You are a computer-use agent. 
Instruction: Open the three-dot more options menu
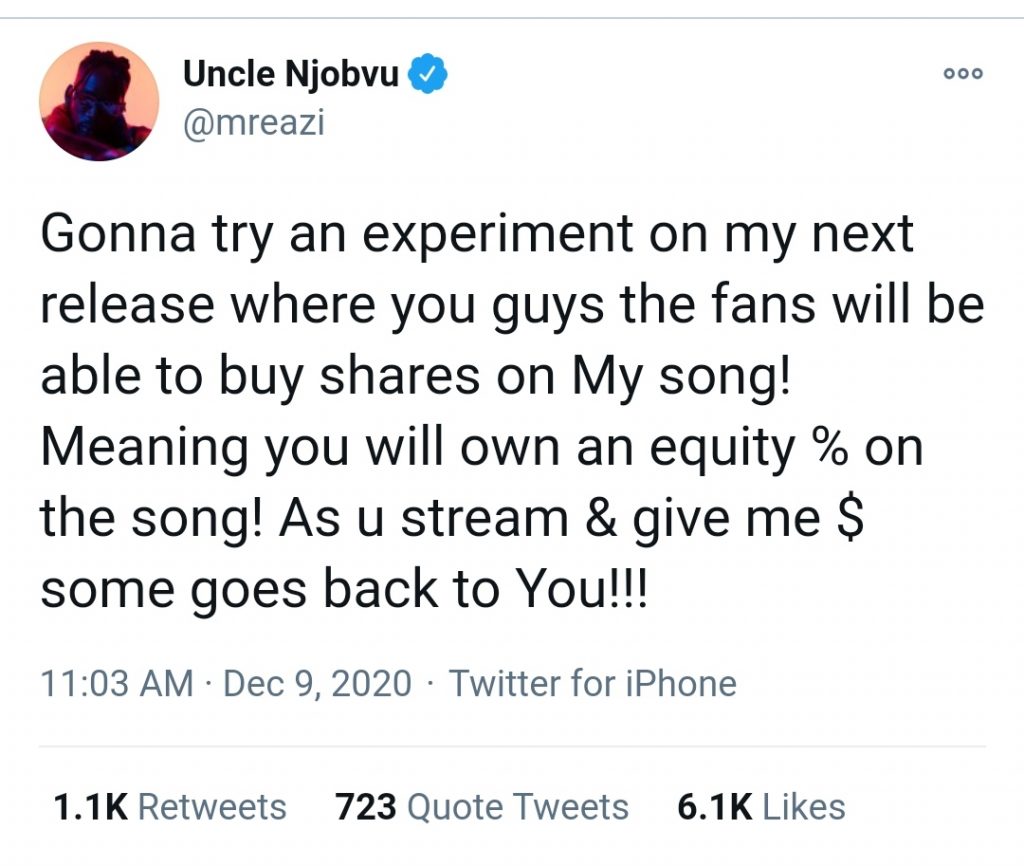pyautogui.click(x=963, y=73)
